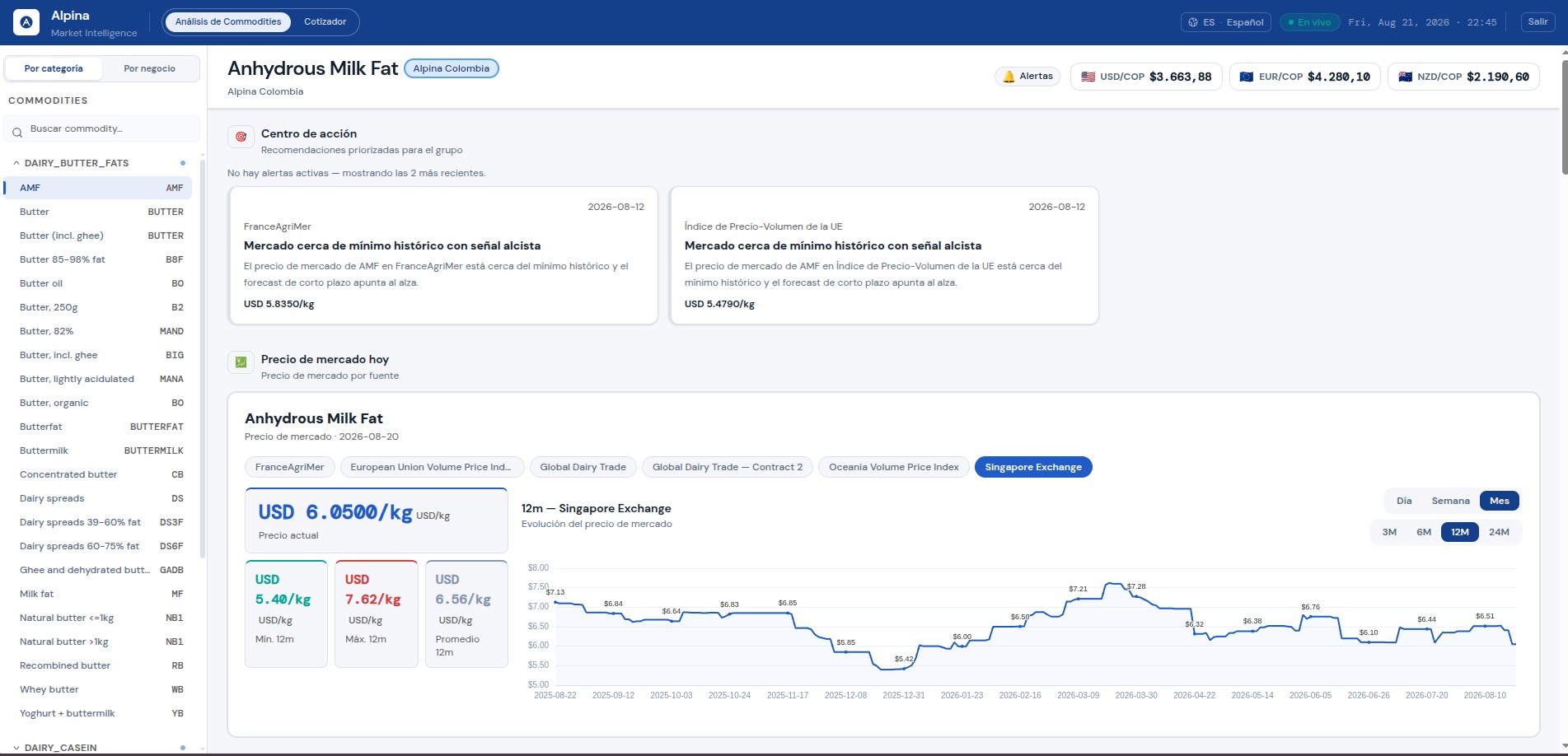
Task: Select the Oceania Volume Price Index source
Action: [x=894, y=467]
